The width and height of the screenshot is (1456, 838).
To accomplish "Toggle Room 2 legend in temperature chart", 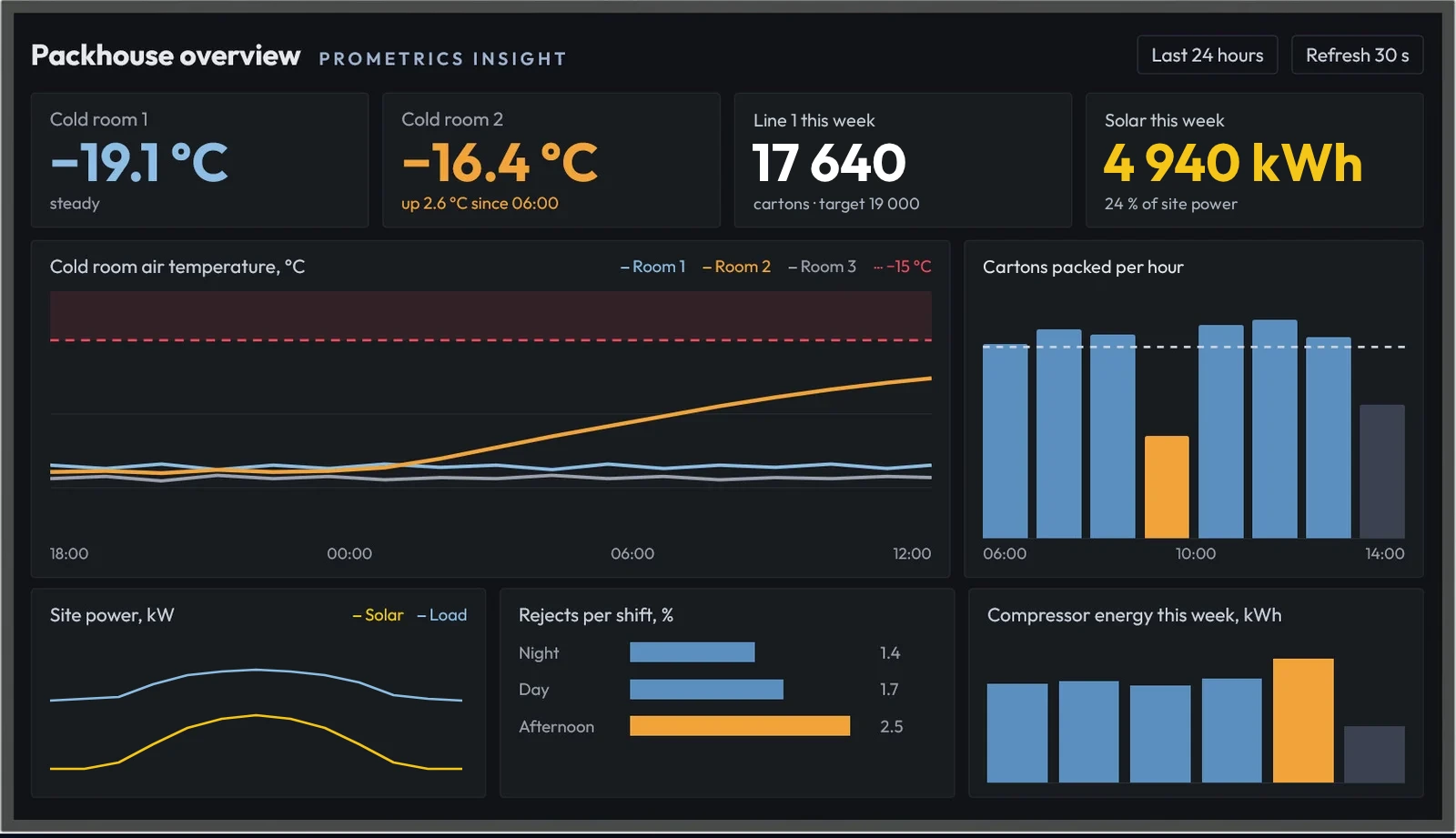I will pyautogui.click(x=736, y=267).
